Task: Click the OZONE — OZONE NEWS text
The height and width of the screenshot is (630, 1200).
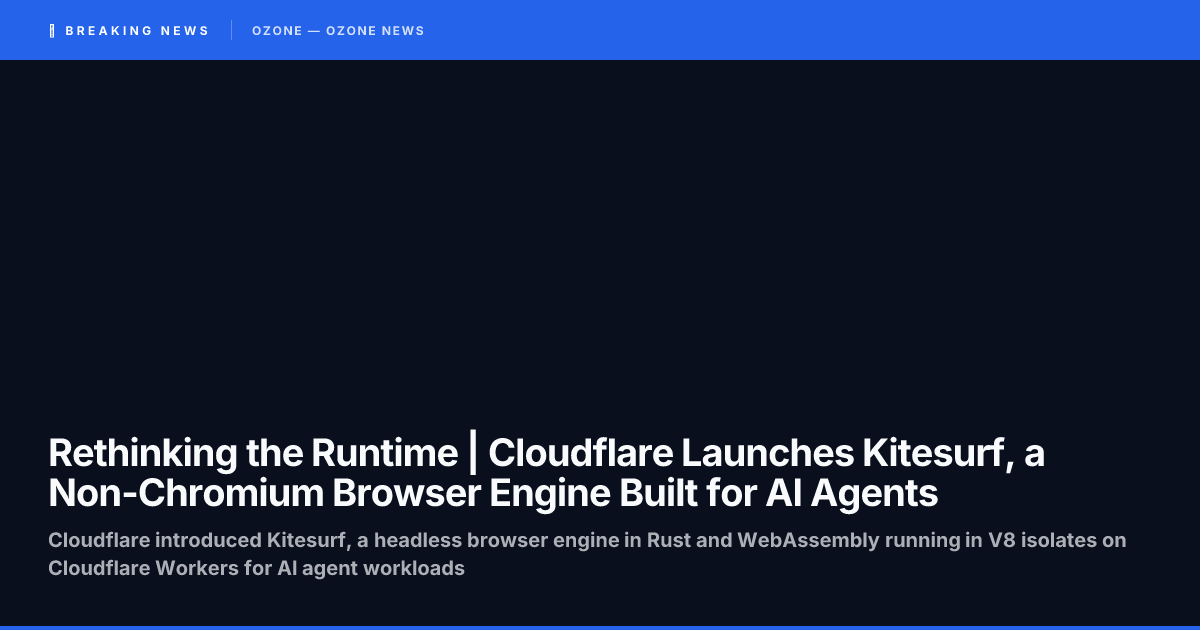Action: point(338,31)
